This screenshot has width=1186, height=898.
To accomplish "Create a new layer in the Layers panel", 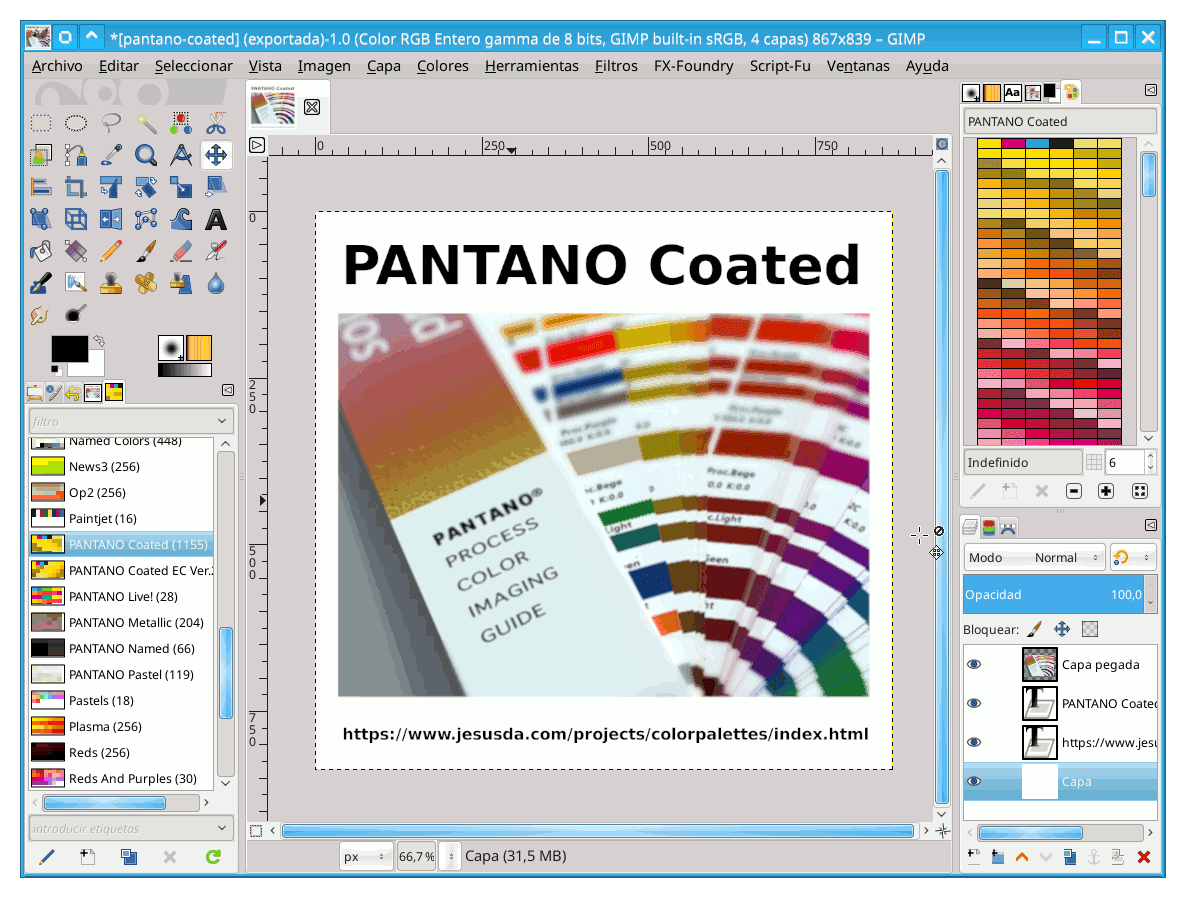I will (973, 857).
